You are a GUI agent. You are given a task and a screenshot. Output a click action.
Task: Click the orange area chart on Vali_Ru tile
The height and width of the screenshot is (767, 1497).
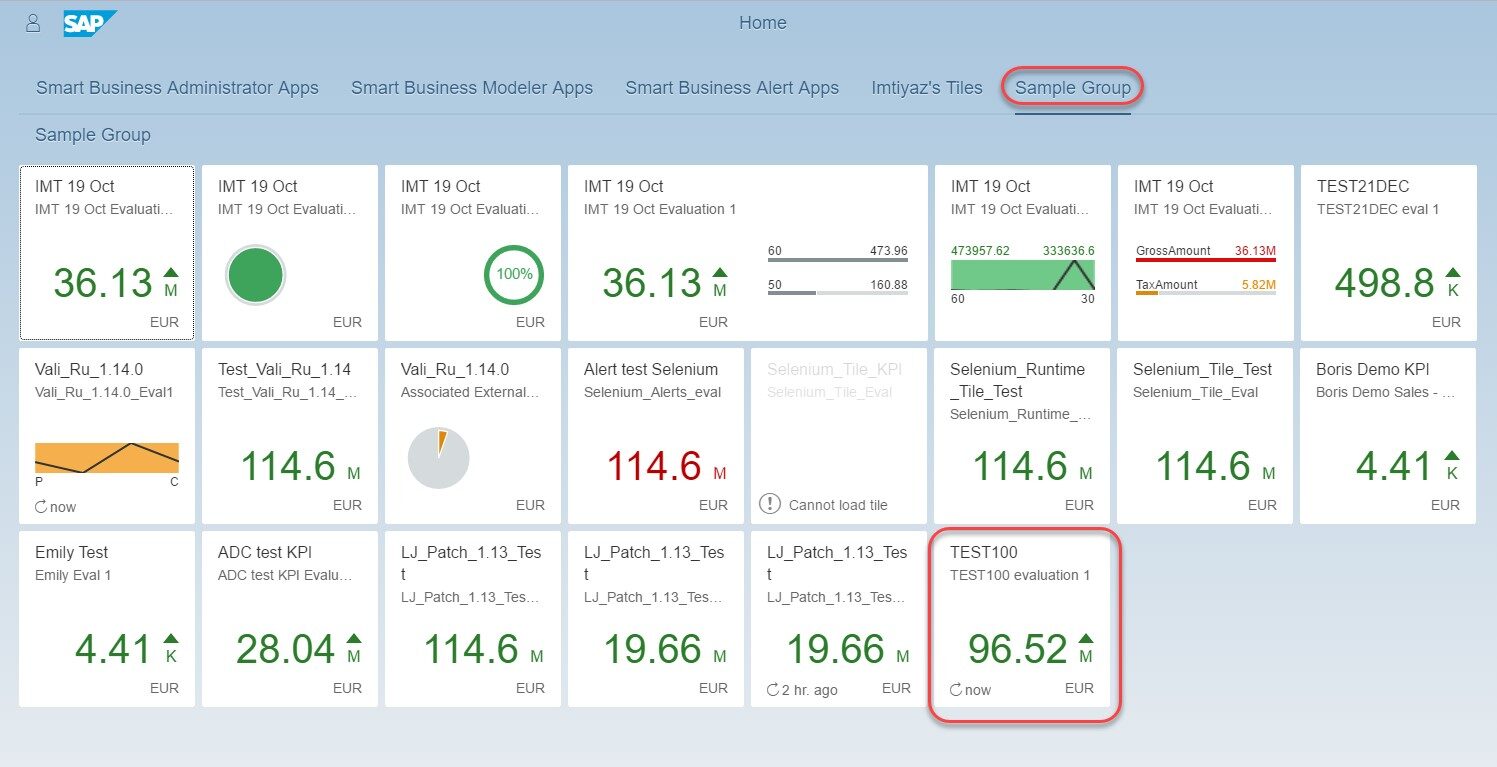[106, 457]
